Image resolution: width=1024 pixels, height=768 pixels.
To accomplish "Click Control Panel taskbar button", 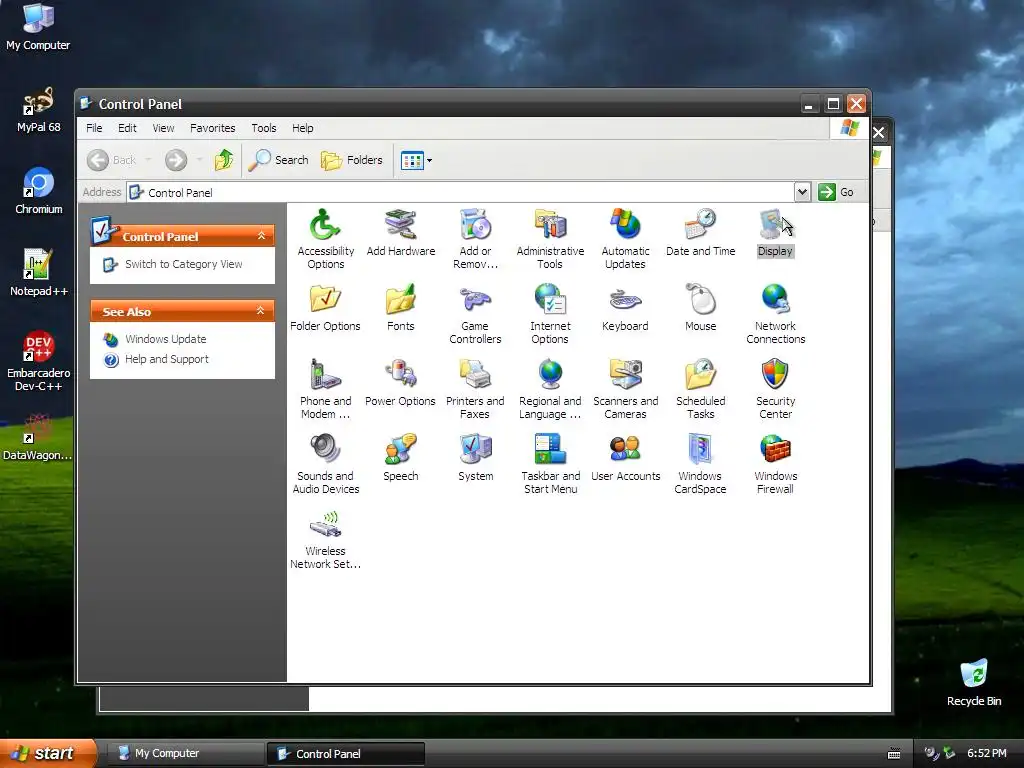I will pyautogui.click(x=345, y=754).
